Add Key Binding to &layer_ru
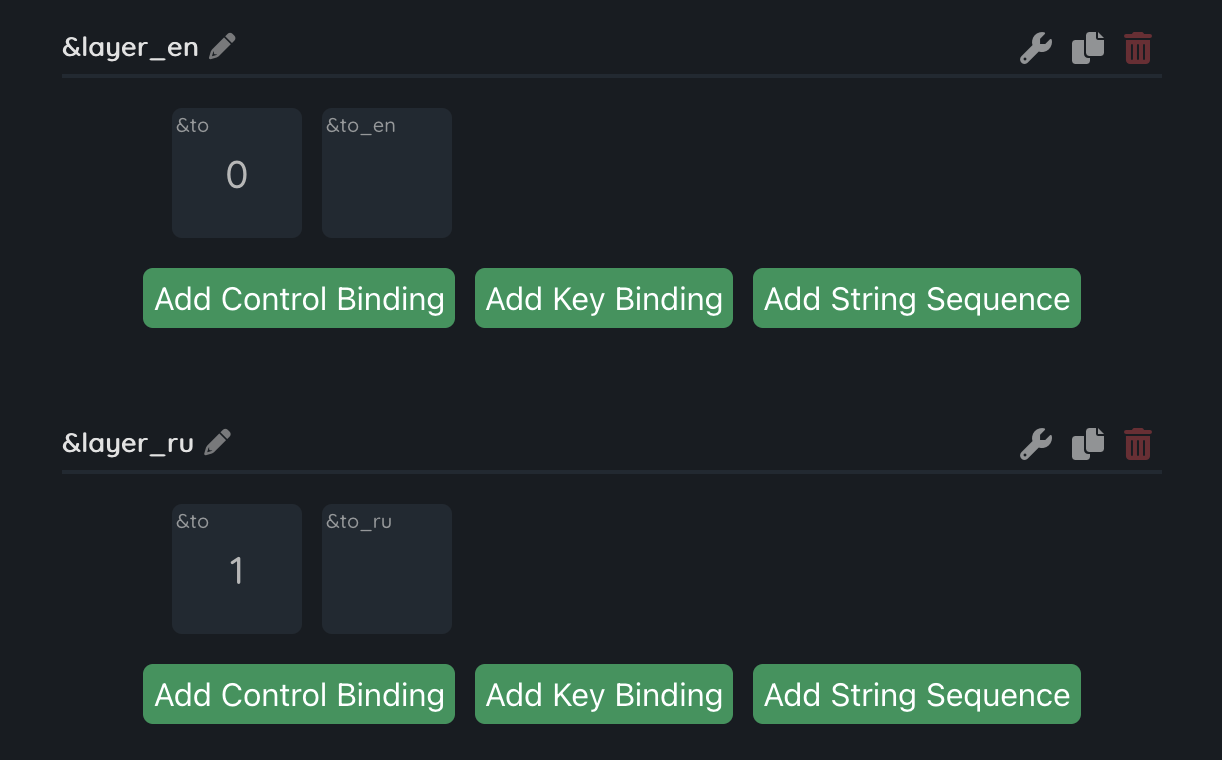The height and width of the screenshot is (760, 1222). [x=604, y=694]
